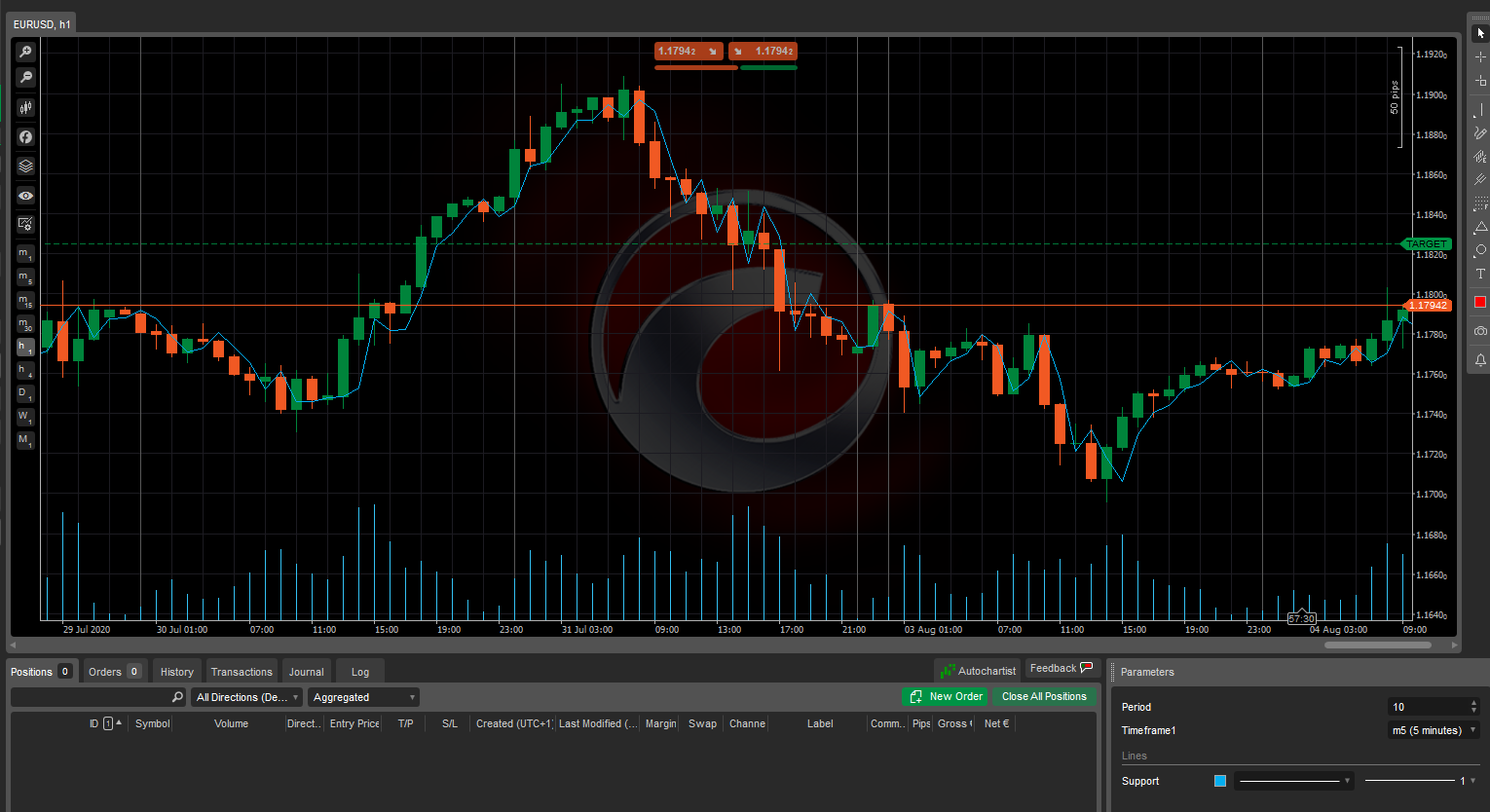The image size is (1490, 812).
Task: Select the EURUSD, h1 chart tab
Action: pyautogui.click(x=42, y=24)
